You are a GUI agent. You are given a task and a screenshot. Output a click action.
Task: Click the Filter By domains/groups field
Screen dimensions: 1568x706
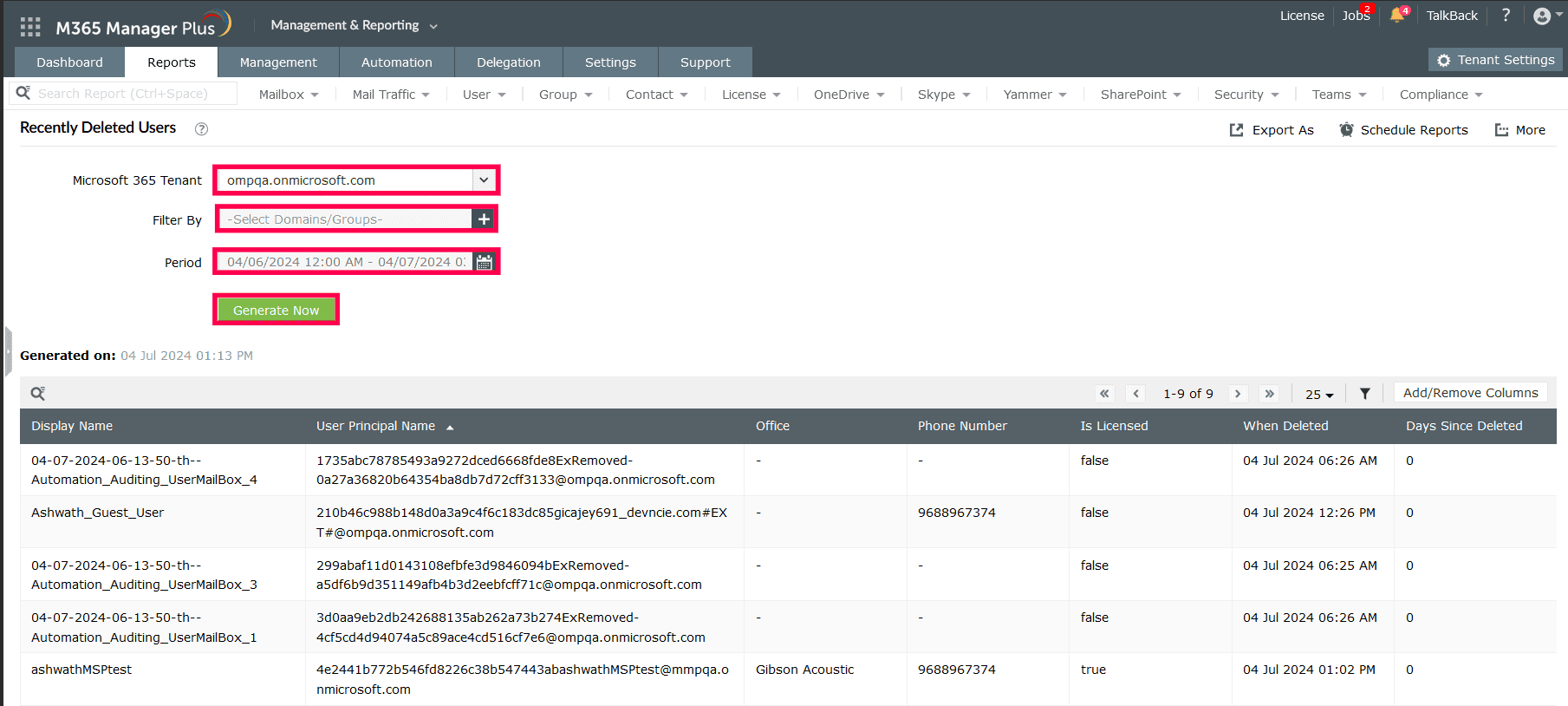345,219
